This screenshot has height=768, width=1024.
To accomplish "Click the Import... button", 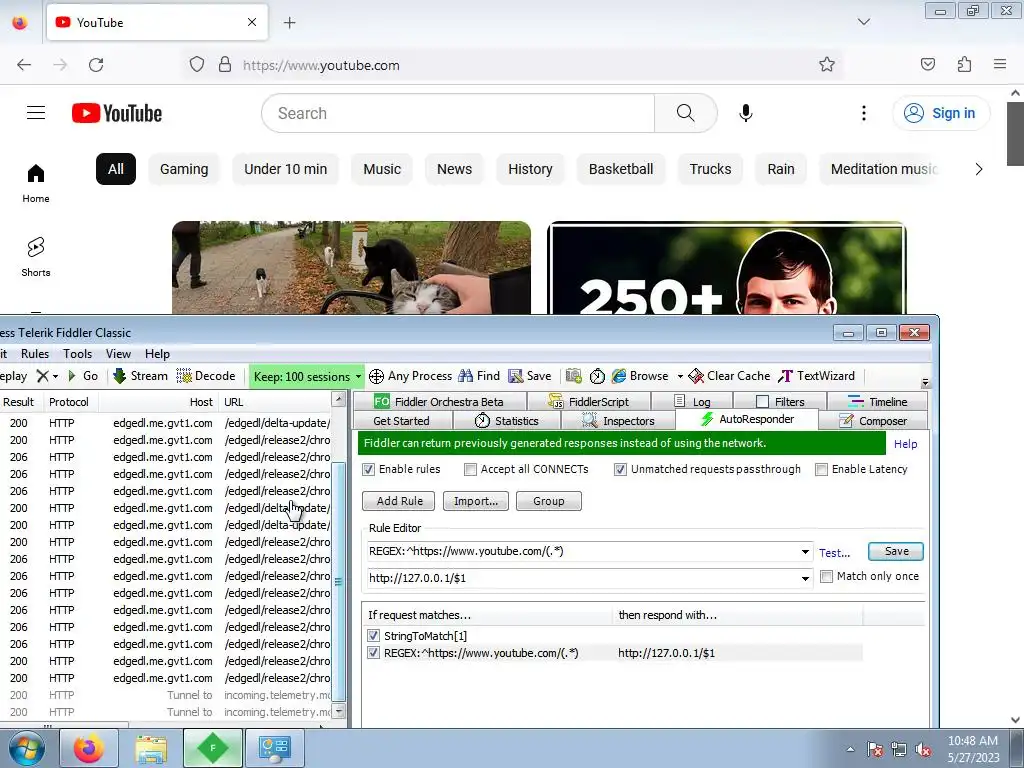I will tap(475, 501).
